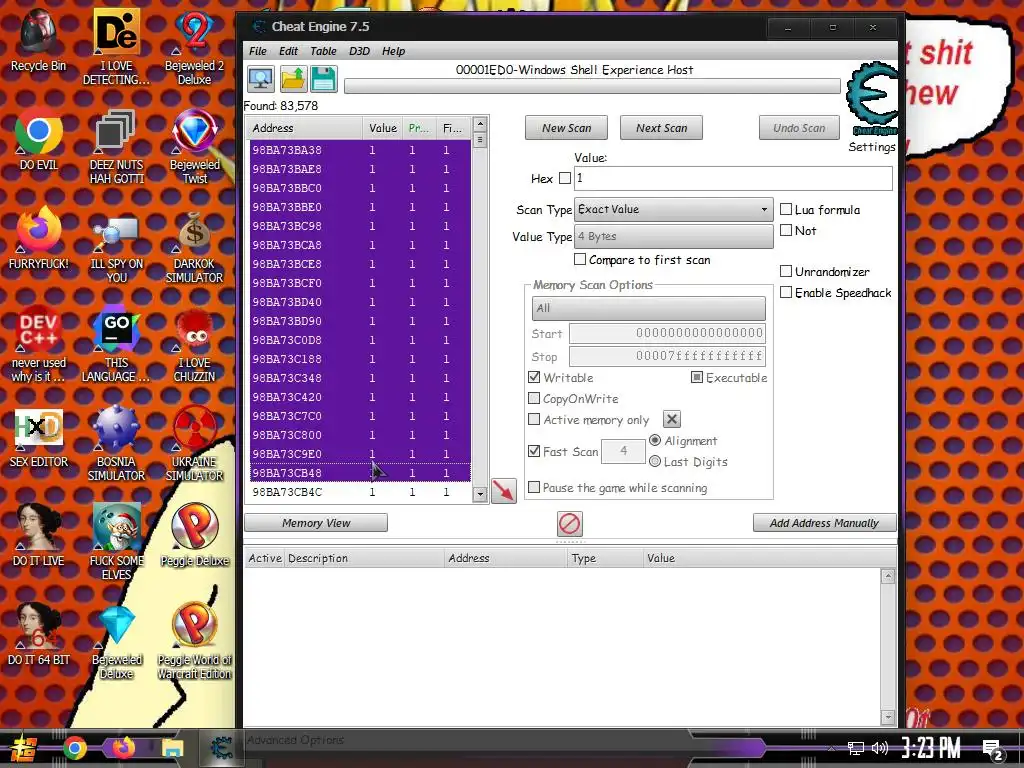Enable Active memory only checkbox

534,419
